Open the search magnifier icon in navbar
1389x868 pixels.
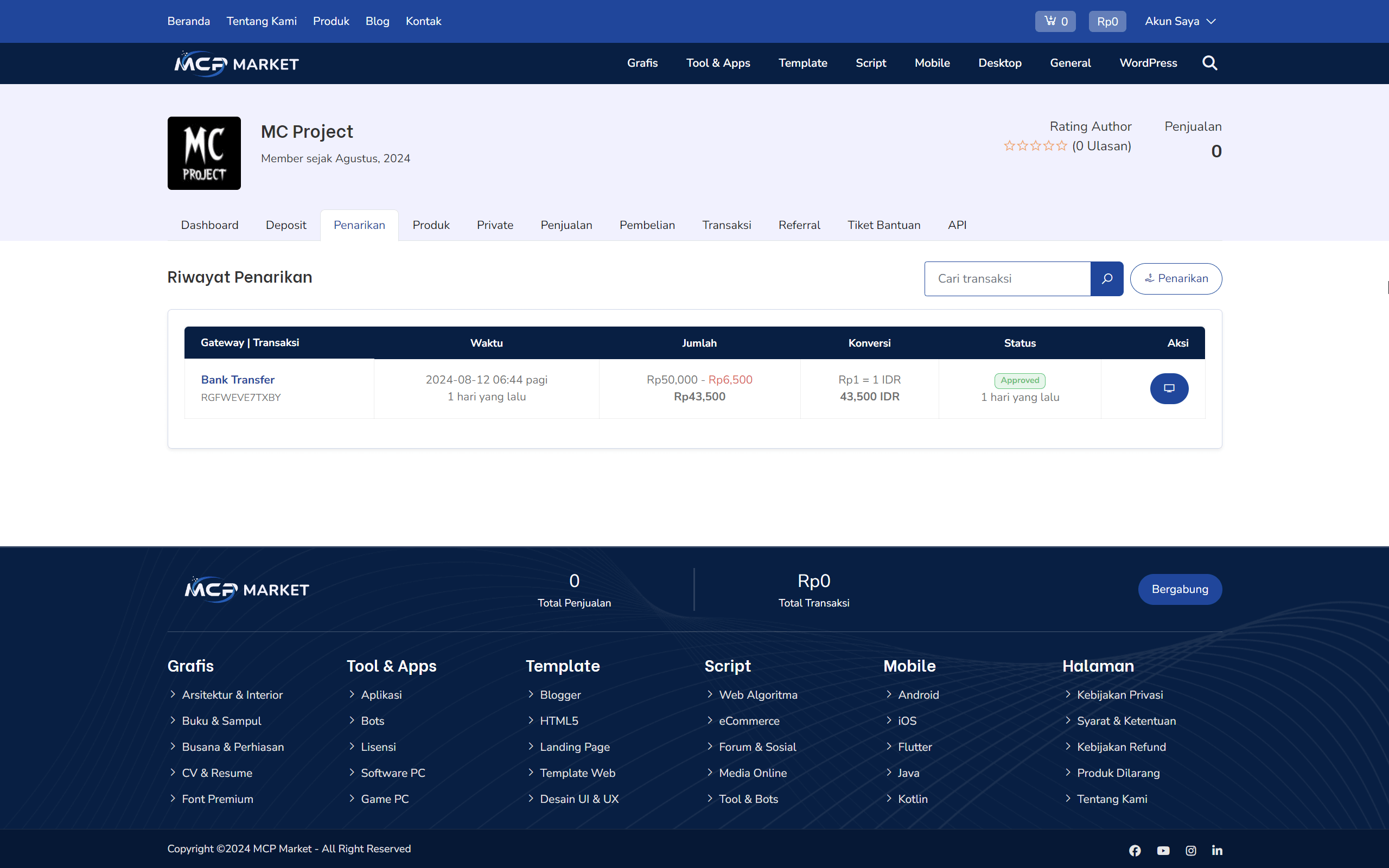tap(1209, 63)
